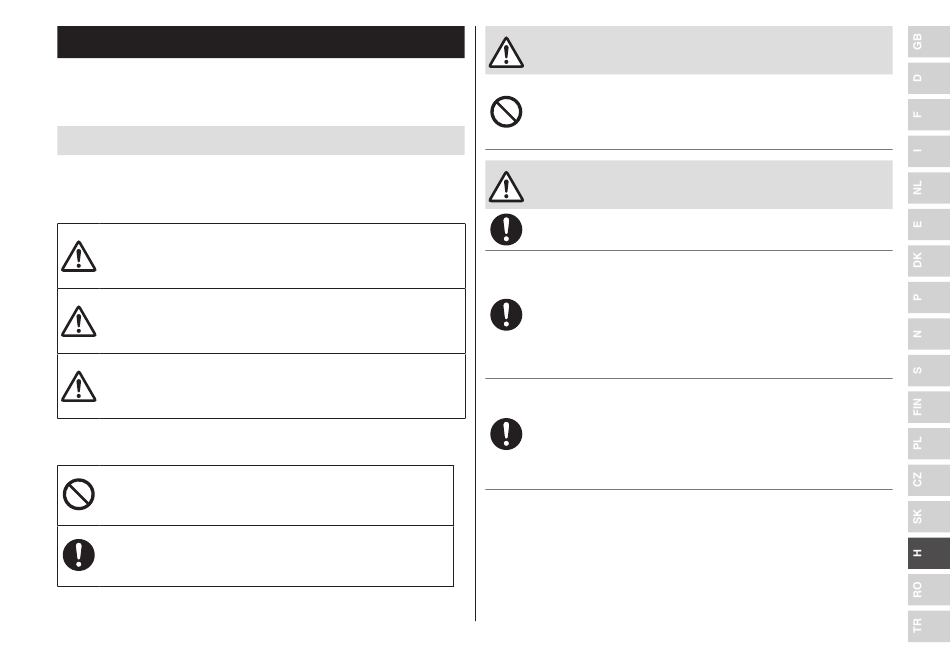This screenshot has height=668, width=950.
Task: Click the middle warning triangle in the left three-row table
Action: click(78, 321)
